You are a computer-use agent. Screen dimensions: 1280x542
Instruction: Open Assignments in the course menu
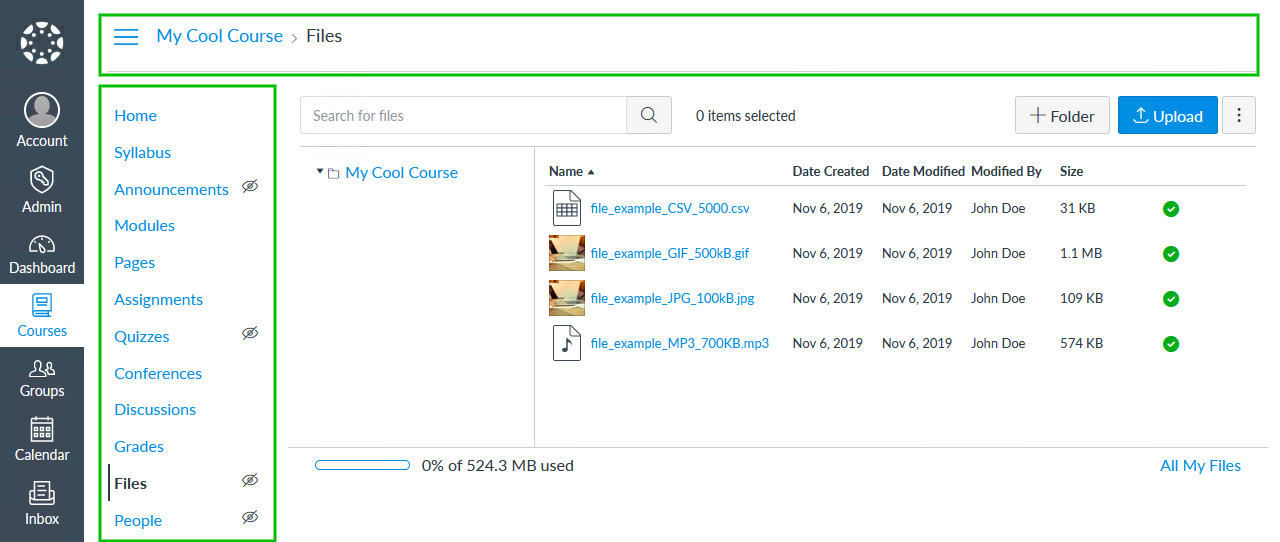click(x=158, y=299)
